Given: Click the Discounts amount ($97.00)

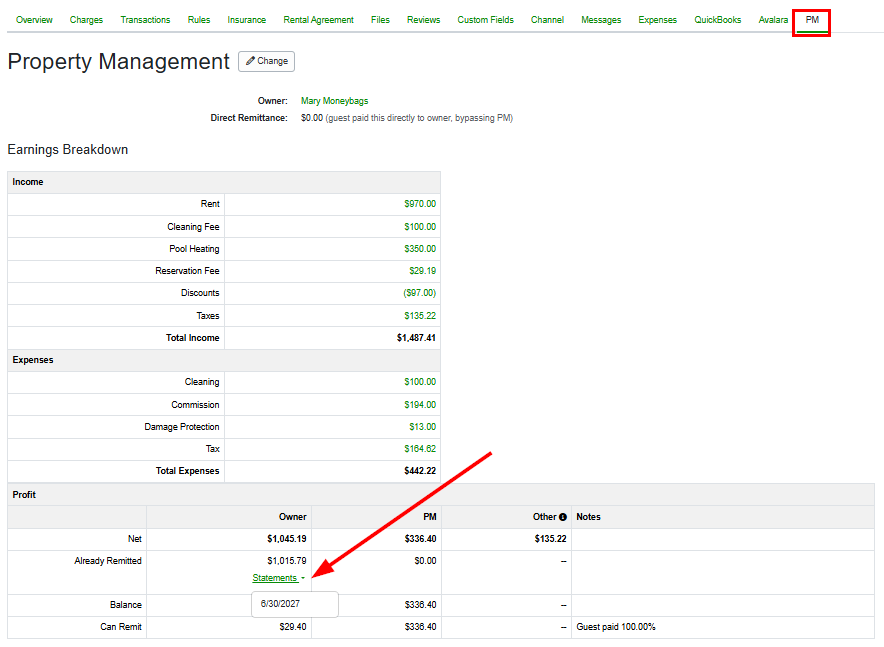Looking at the screenshot, I should point(419,293).
